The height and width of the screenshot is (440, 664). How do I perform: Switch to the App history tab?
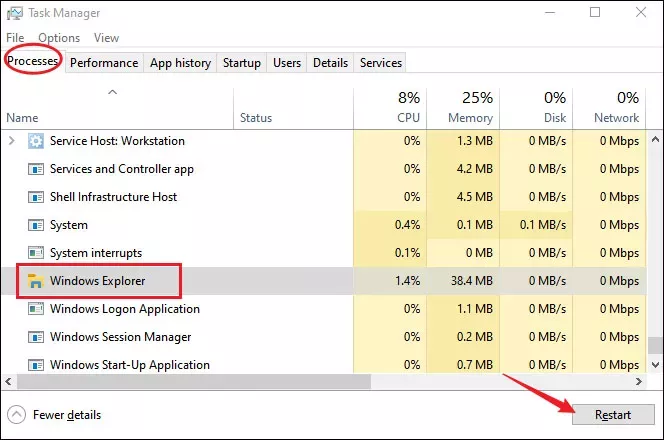[x=180, y=63]
